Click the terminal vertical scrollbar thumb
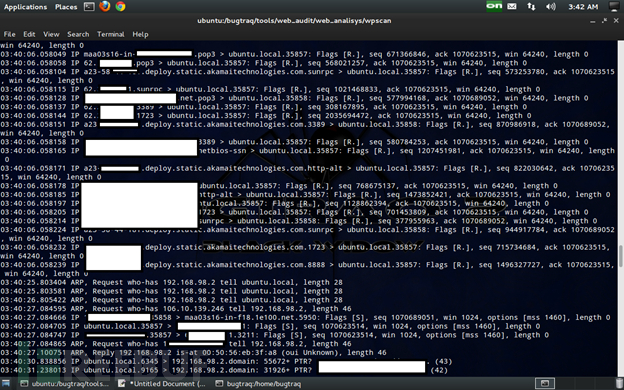Image resolution: width=624 pixels, height=390 pixels. click(x=620, y=256)
